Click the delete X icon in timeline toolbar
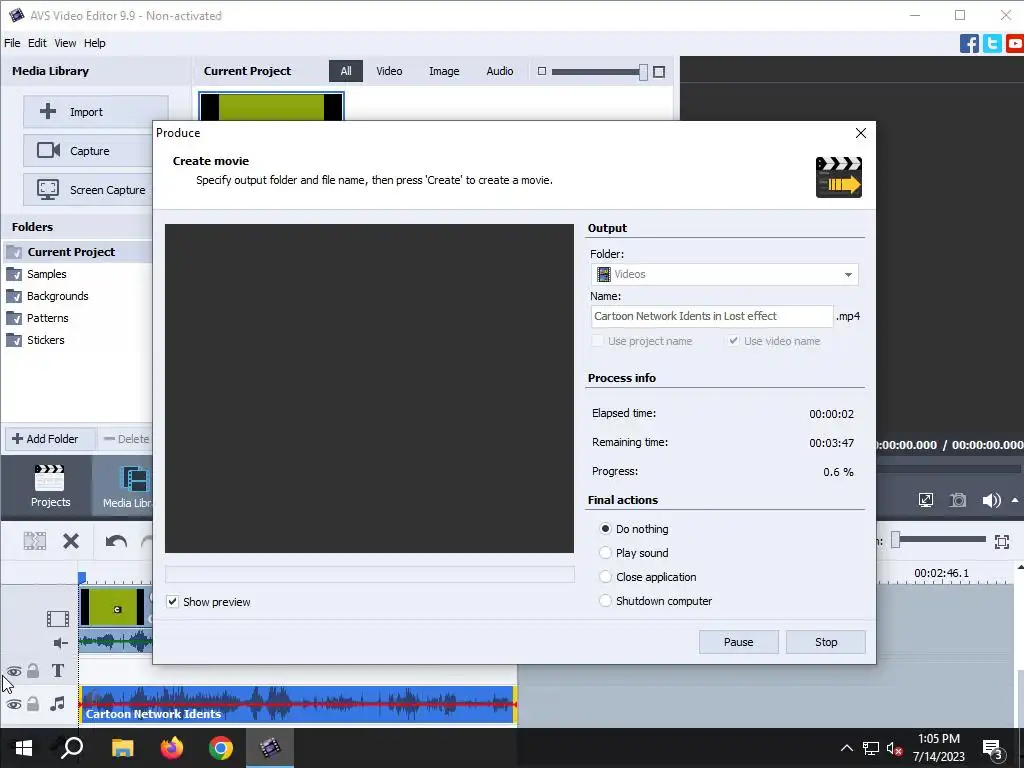1024x768 pixels. pyautogui.click(x=71, y=541)
